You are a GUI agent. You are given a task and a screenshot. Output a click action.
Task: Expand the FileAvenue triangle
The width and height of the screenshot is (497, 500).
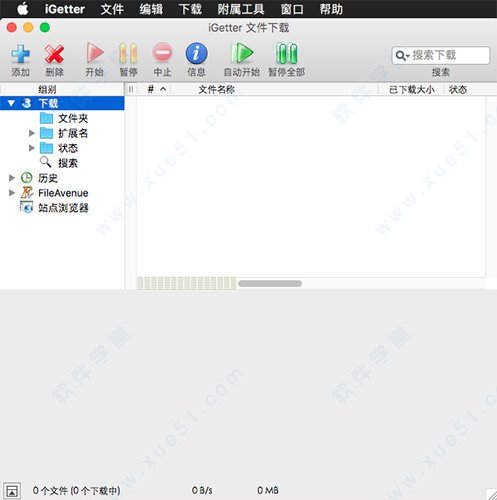tap(12, 193)
